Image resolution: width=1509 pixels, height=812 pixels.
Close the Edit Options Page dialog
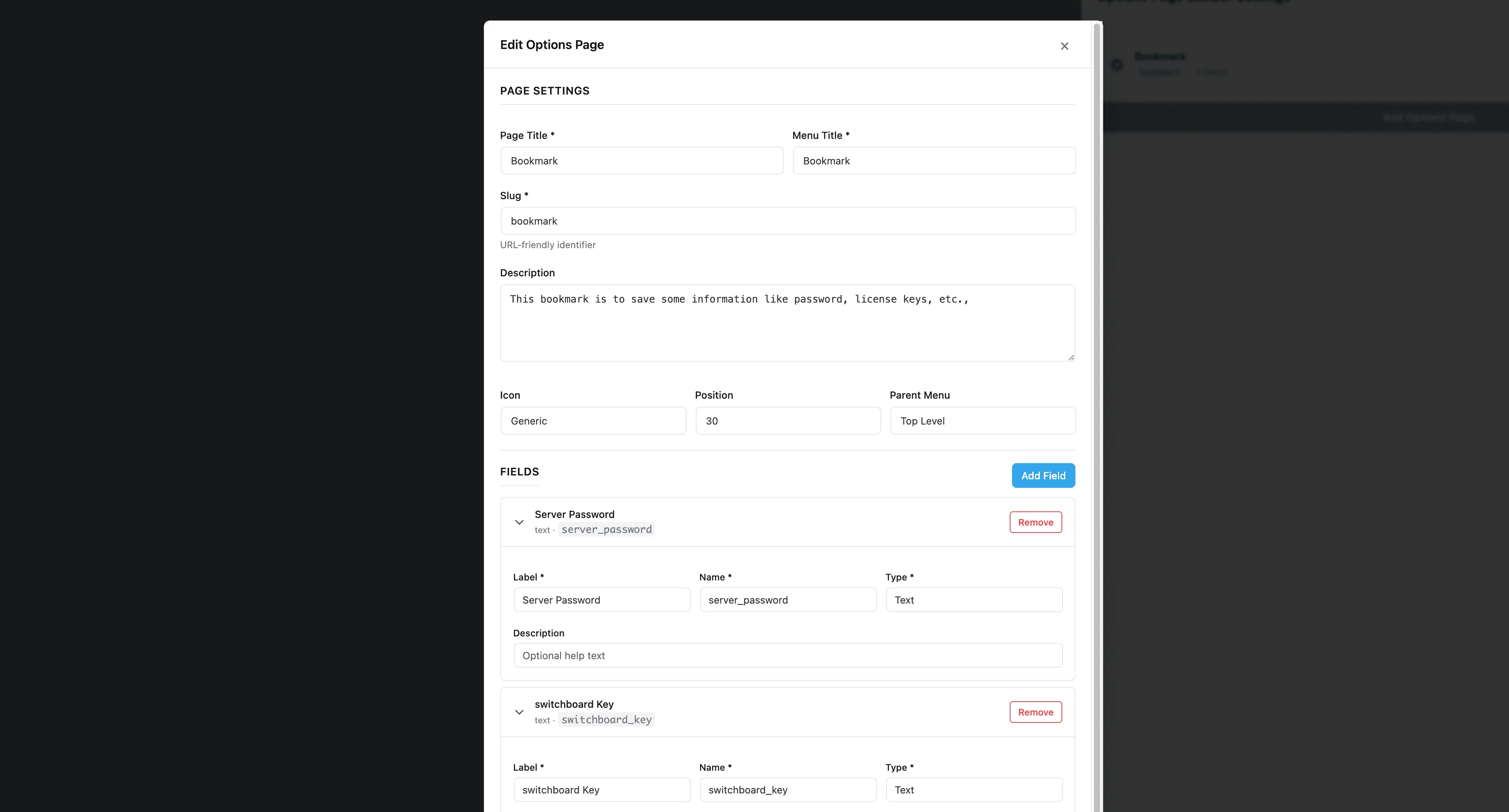point(1065,46)
